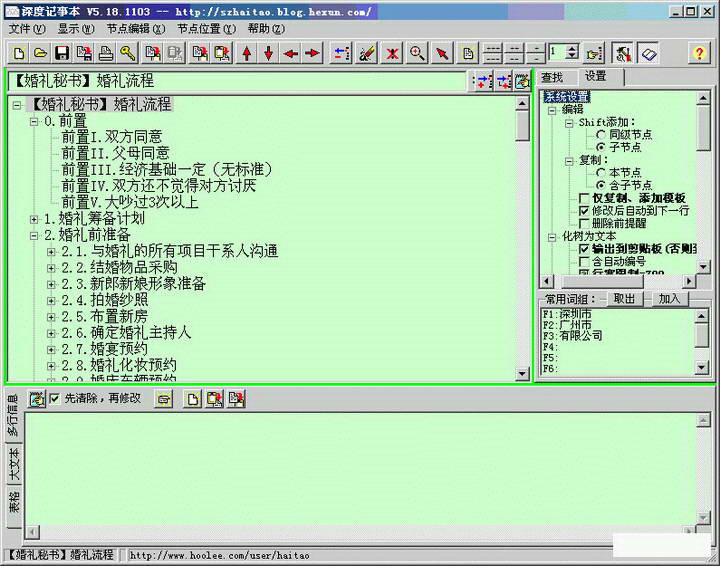Select the 同级节点 radio option

tap(601, 135)
